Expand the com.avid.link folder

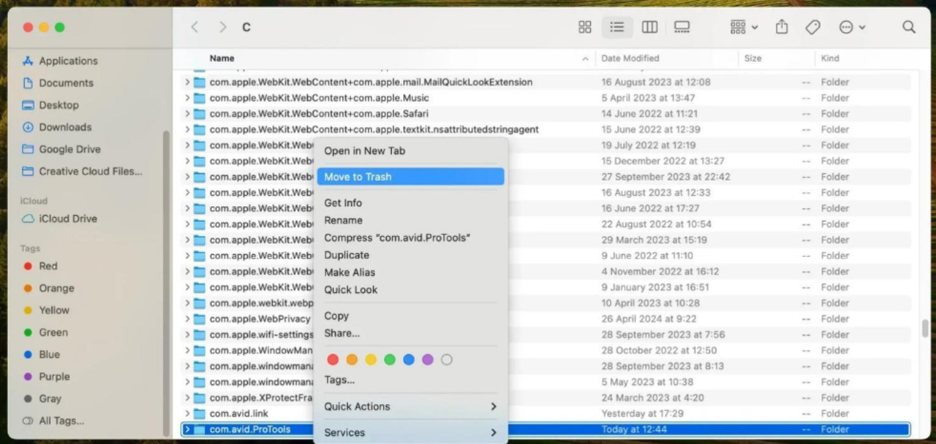pos(187,414)
